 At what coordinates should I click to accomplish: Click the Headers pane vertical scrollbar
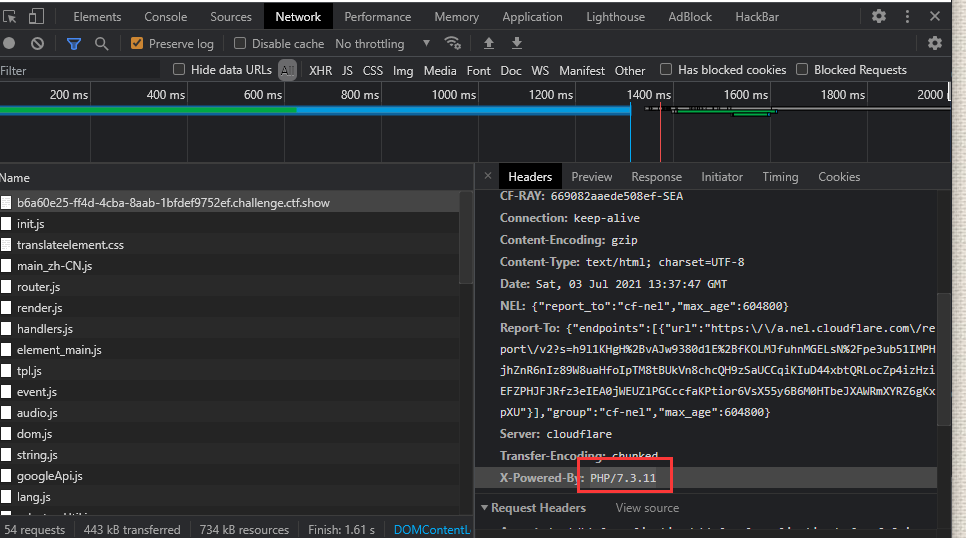[x=943, y=359]
